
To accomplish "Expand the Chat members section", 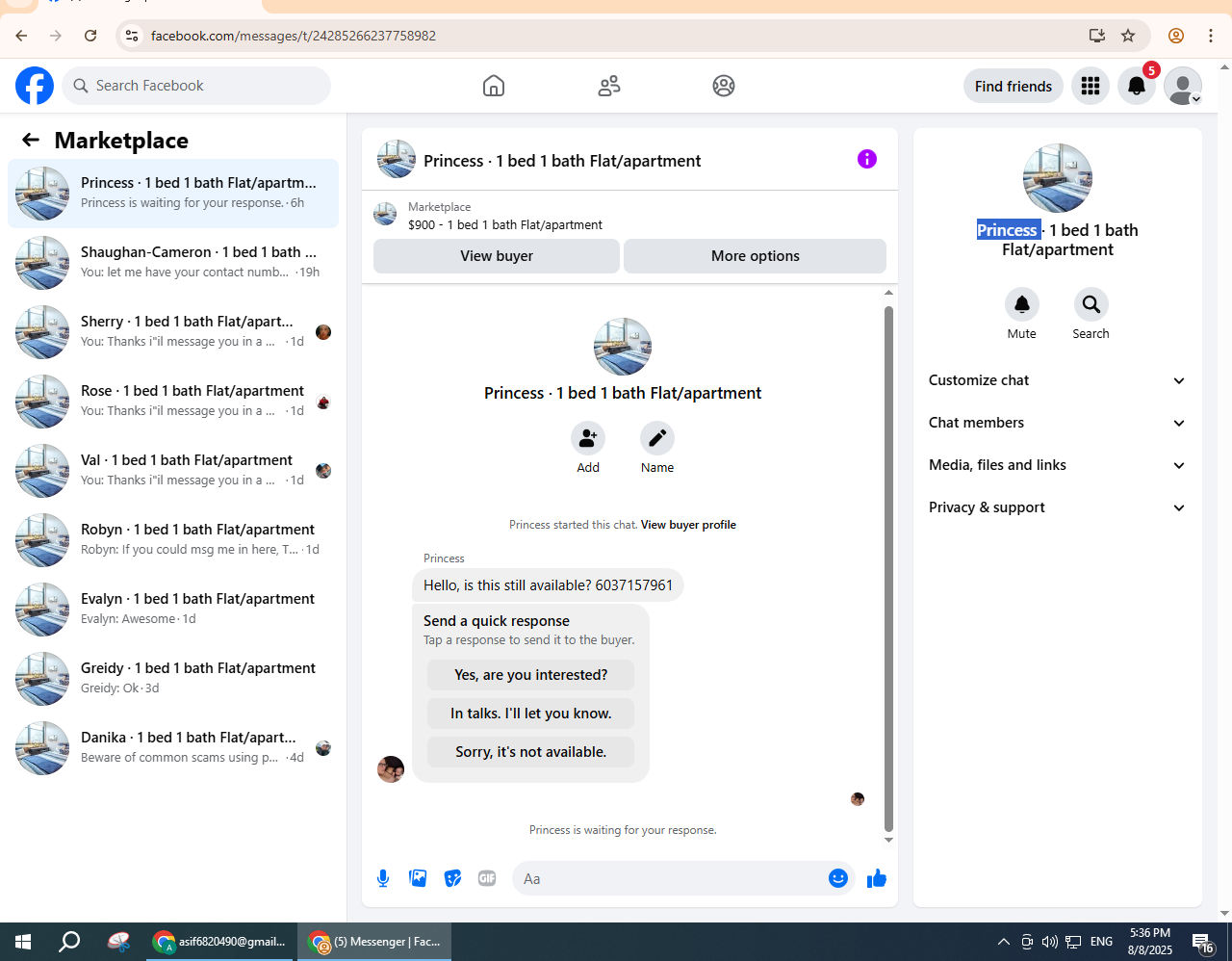I will coord(1058,423).
